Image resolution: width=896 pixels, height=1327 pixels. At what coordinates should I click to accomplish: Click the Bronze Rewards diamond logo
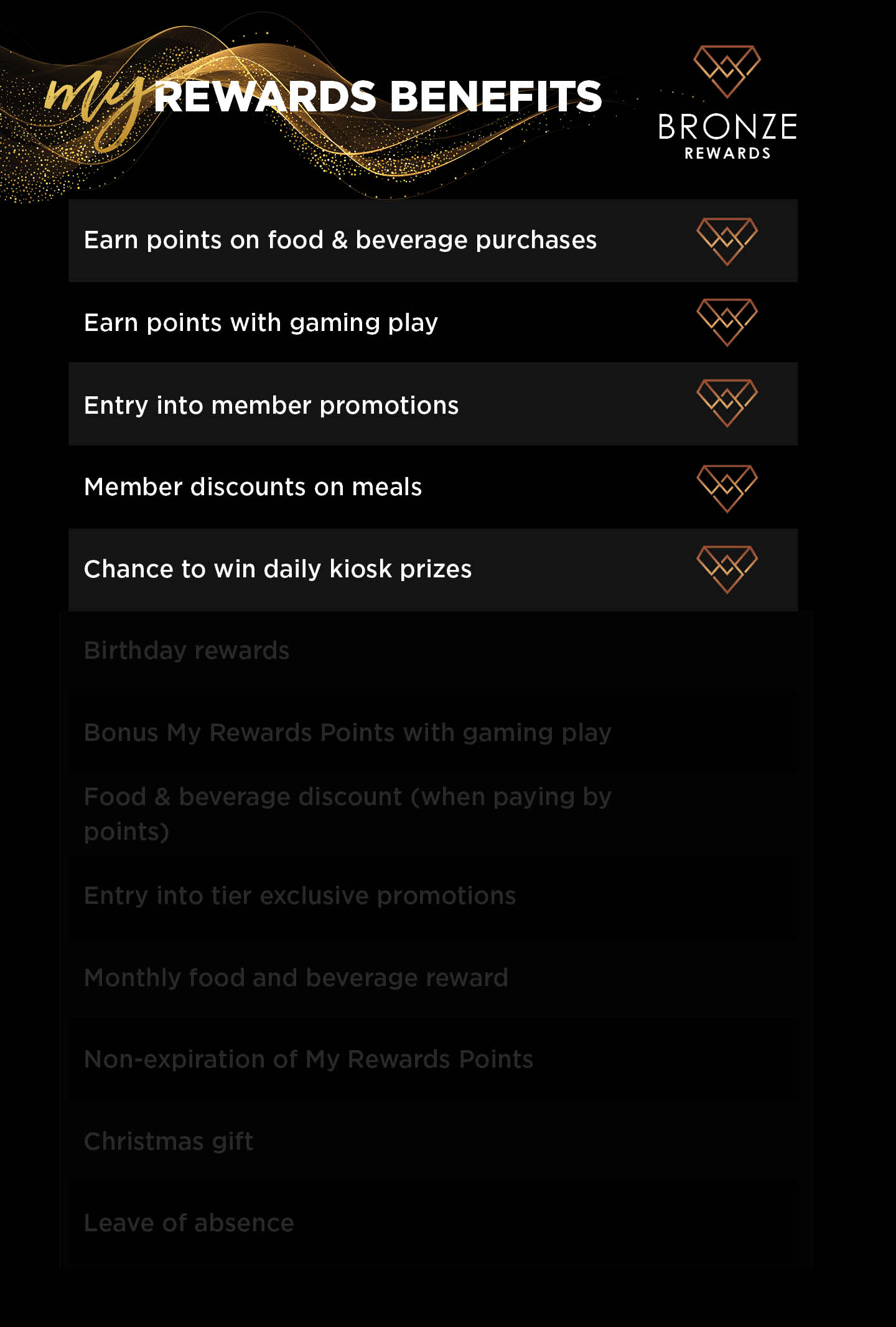tap(727, 72)
